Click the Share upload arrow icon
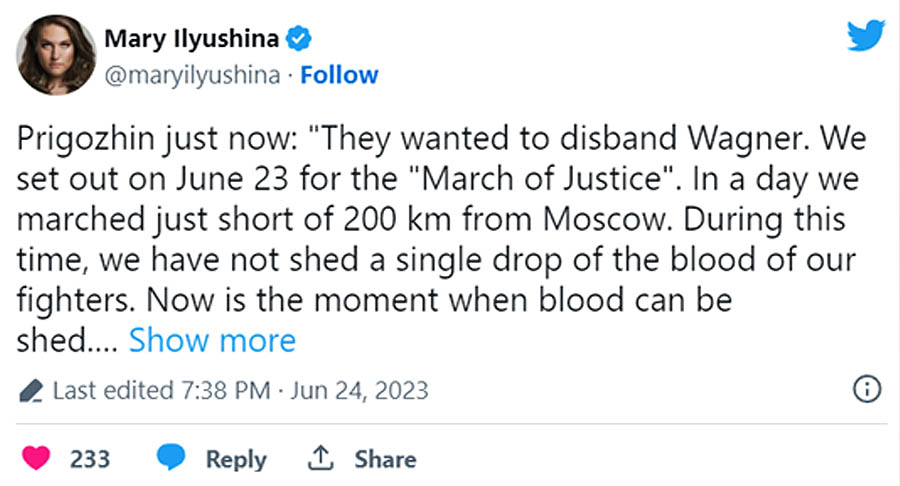Image resolution: width=900 pixels, height=486 pixels. (320, 459)
